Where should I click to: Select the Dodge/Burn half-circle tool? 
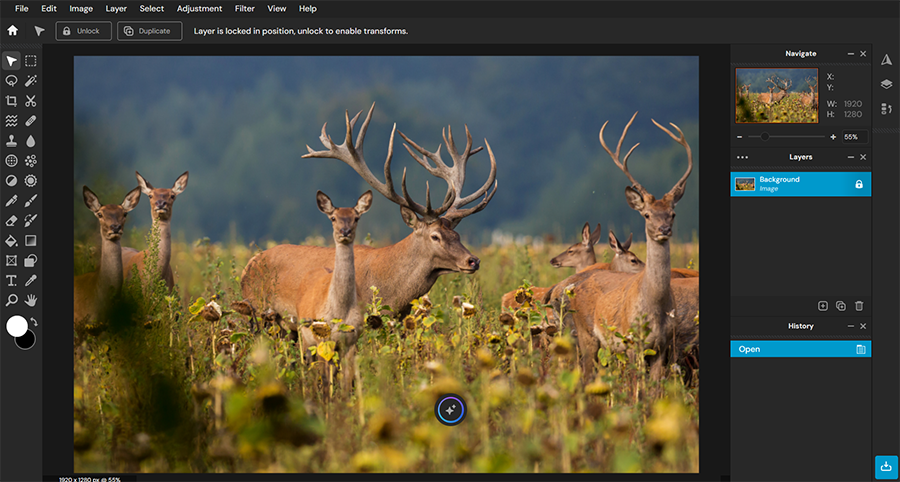pyautogui.click(x=11, y=181)
